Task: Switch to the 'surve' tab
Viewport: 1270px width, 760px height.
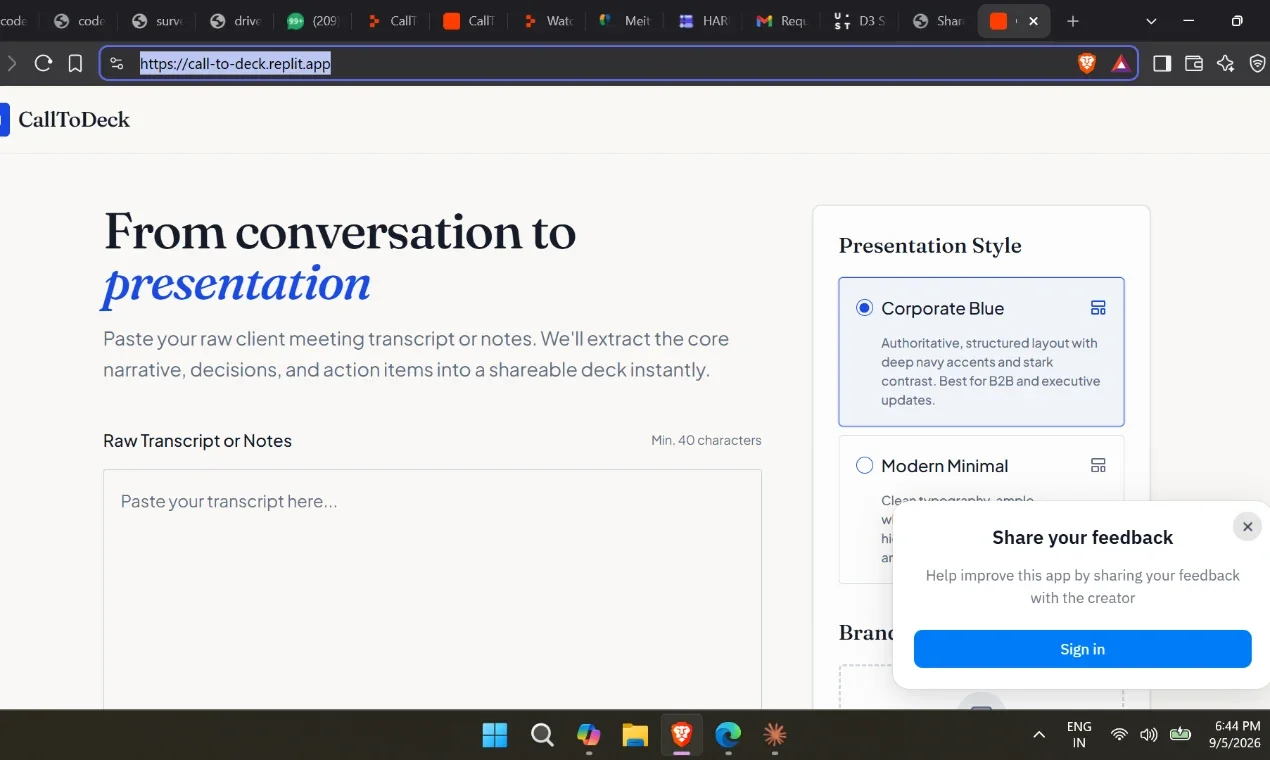Action: point(155,21)
